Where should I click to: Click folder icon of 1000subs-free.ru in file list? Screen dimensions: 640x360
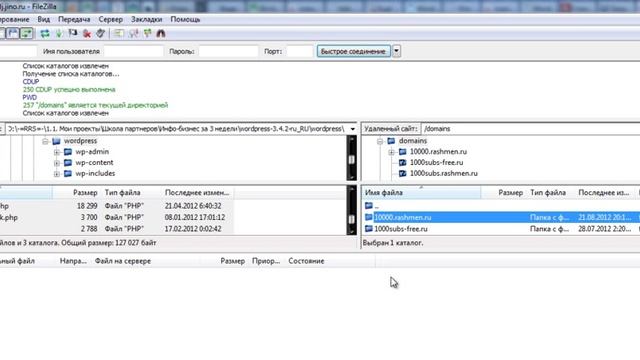[369, 229]
